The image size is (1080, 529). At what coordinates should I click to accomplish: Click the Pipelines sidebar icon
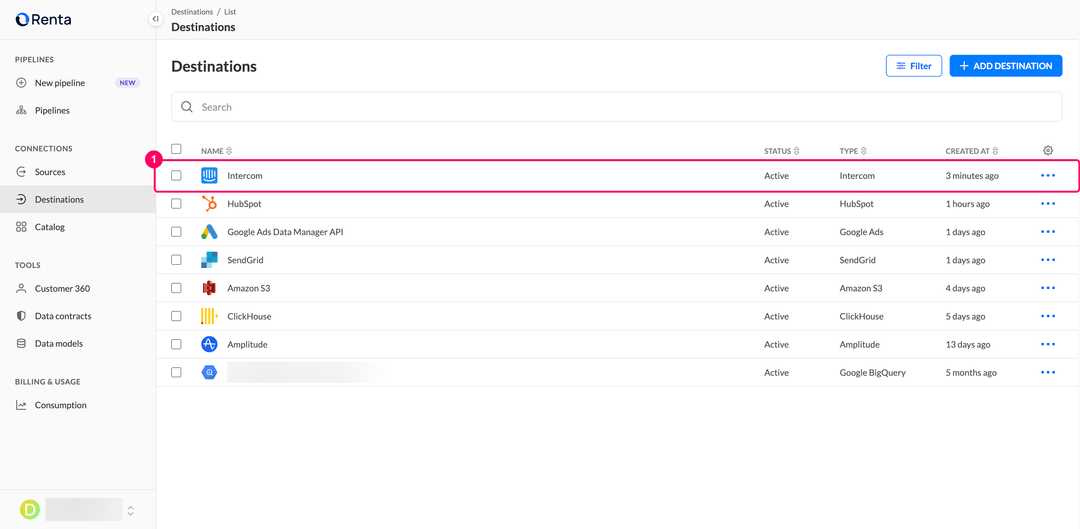pos(21,110)
